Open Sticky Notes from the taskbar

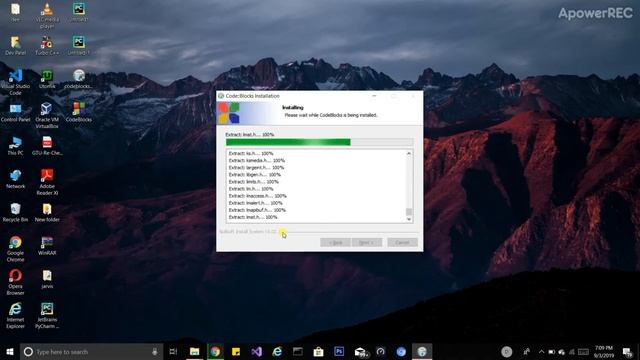point(236,351)
